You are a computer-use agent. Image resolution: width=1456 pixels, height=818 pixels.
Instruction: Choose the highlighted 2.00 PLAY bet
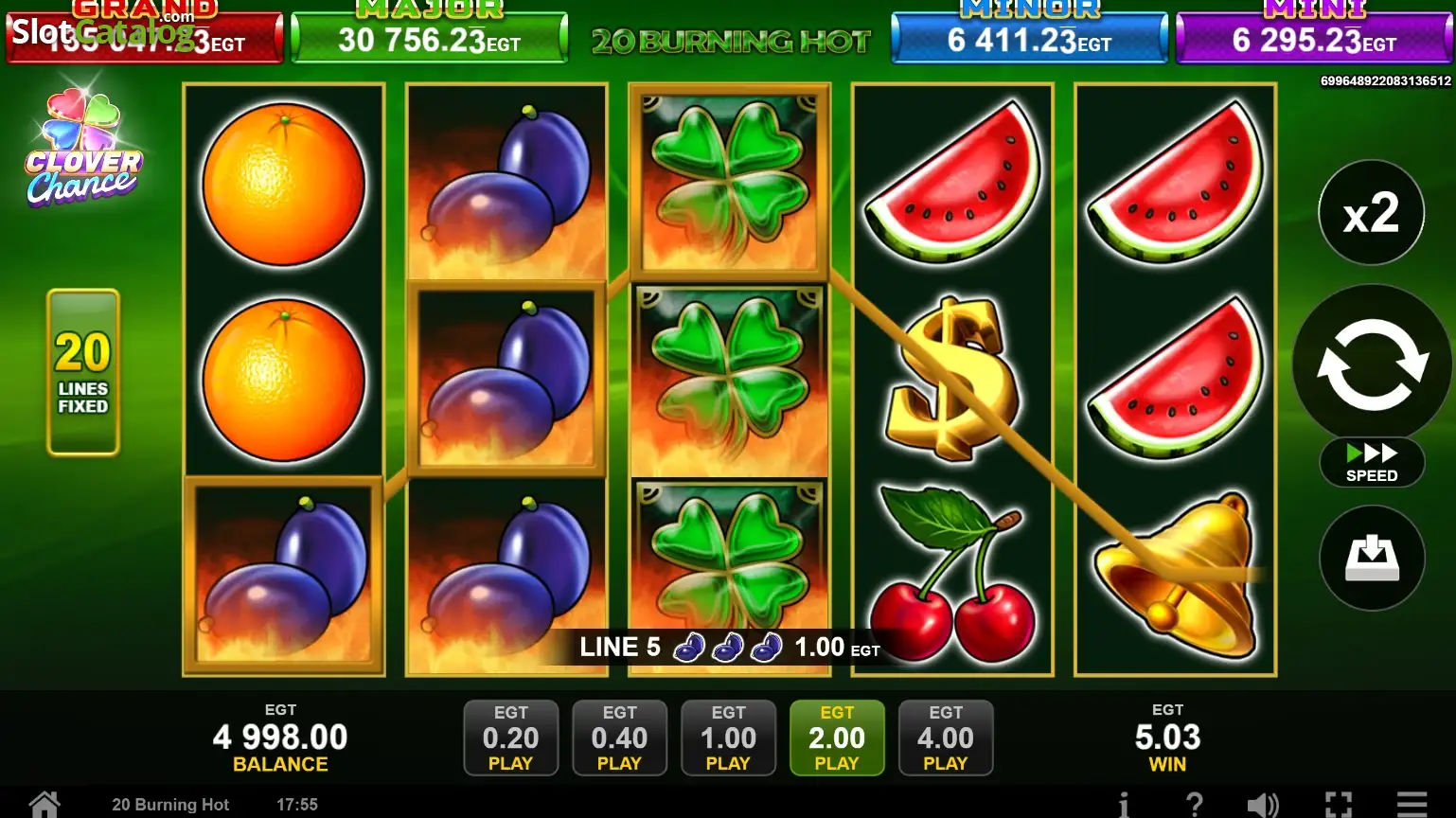pyautogui.click(x=837, y=738)
